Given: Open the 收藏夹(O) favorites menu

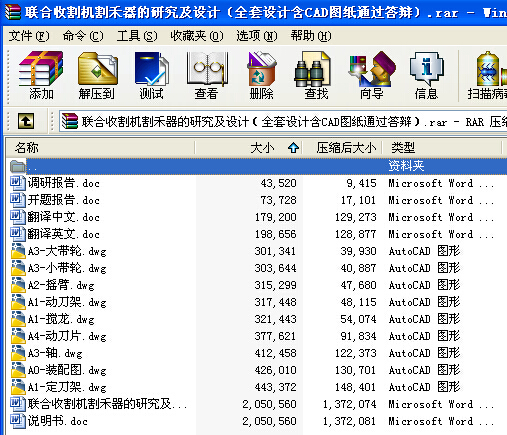Looking at the screenshot, I should [x=197, y=36].
